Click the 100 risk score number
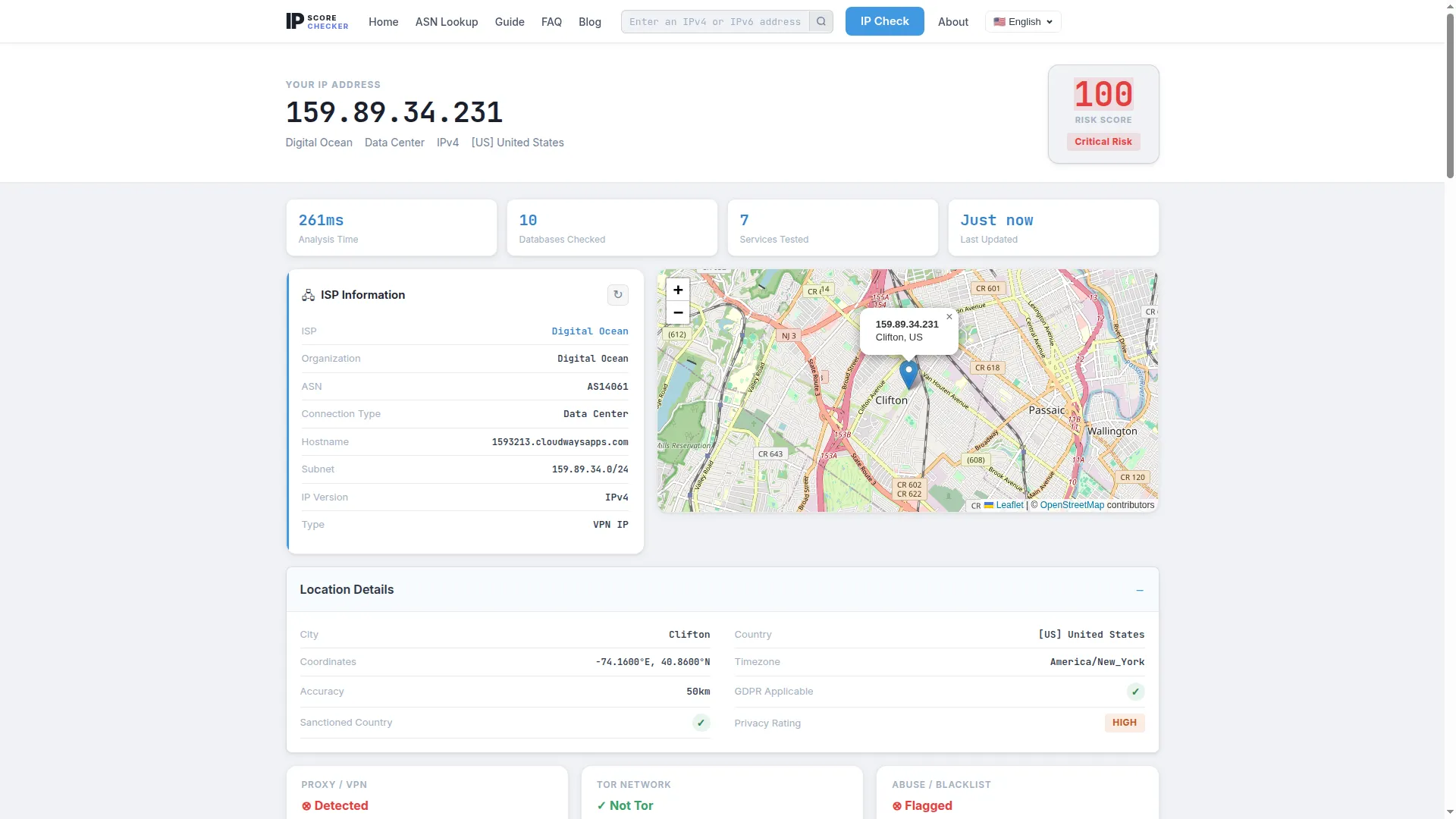The height and width of the screenshot is (819, 1456). [x=1103, y=95]
